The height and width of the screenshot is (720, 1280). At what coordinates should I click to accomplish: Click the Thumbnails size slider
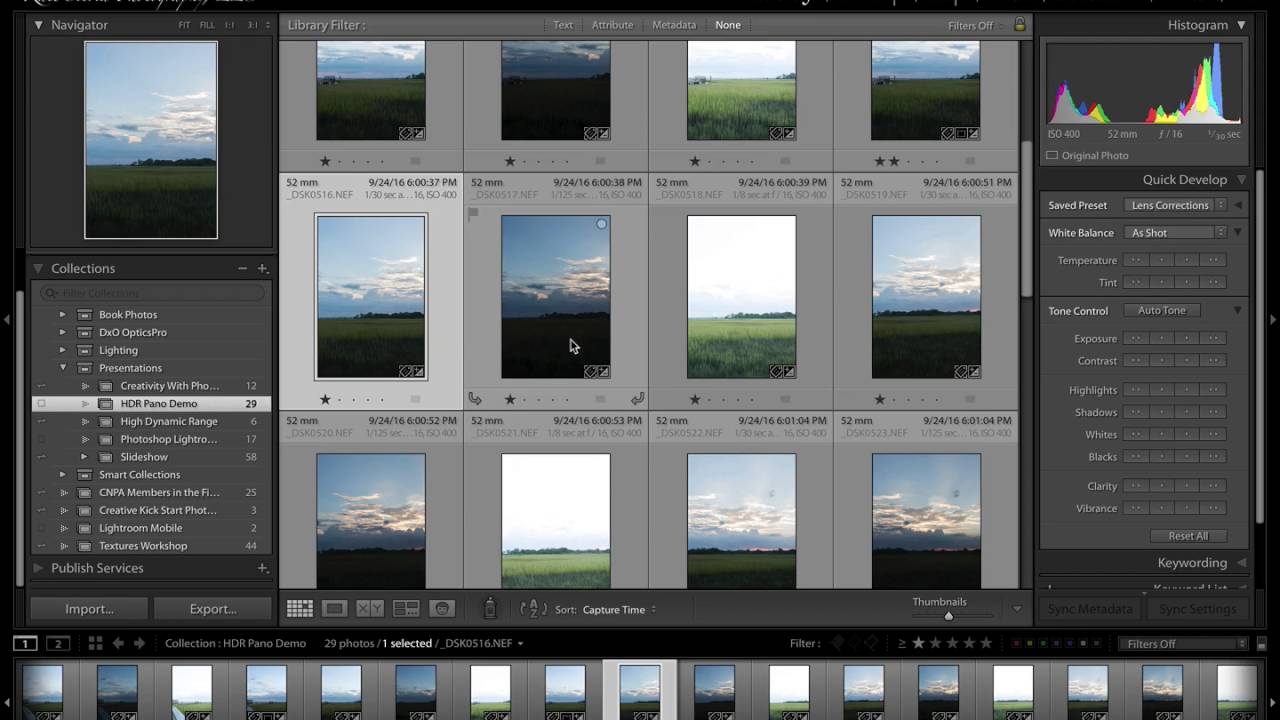(x=948, y=616)
